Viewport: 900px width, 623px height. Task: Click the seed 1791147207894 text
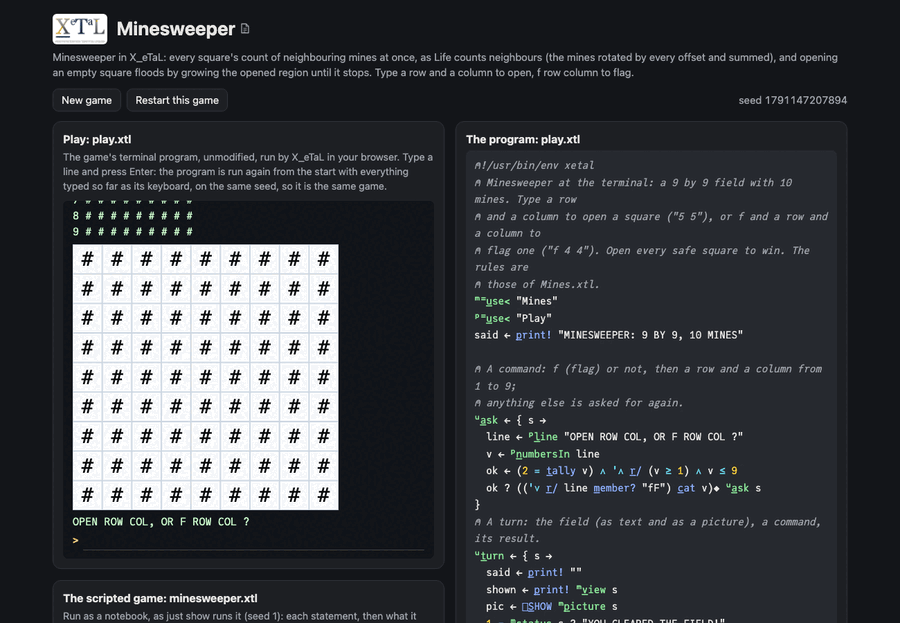(793, 100)
